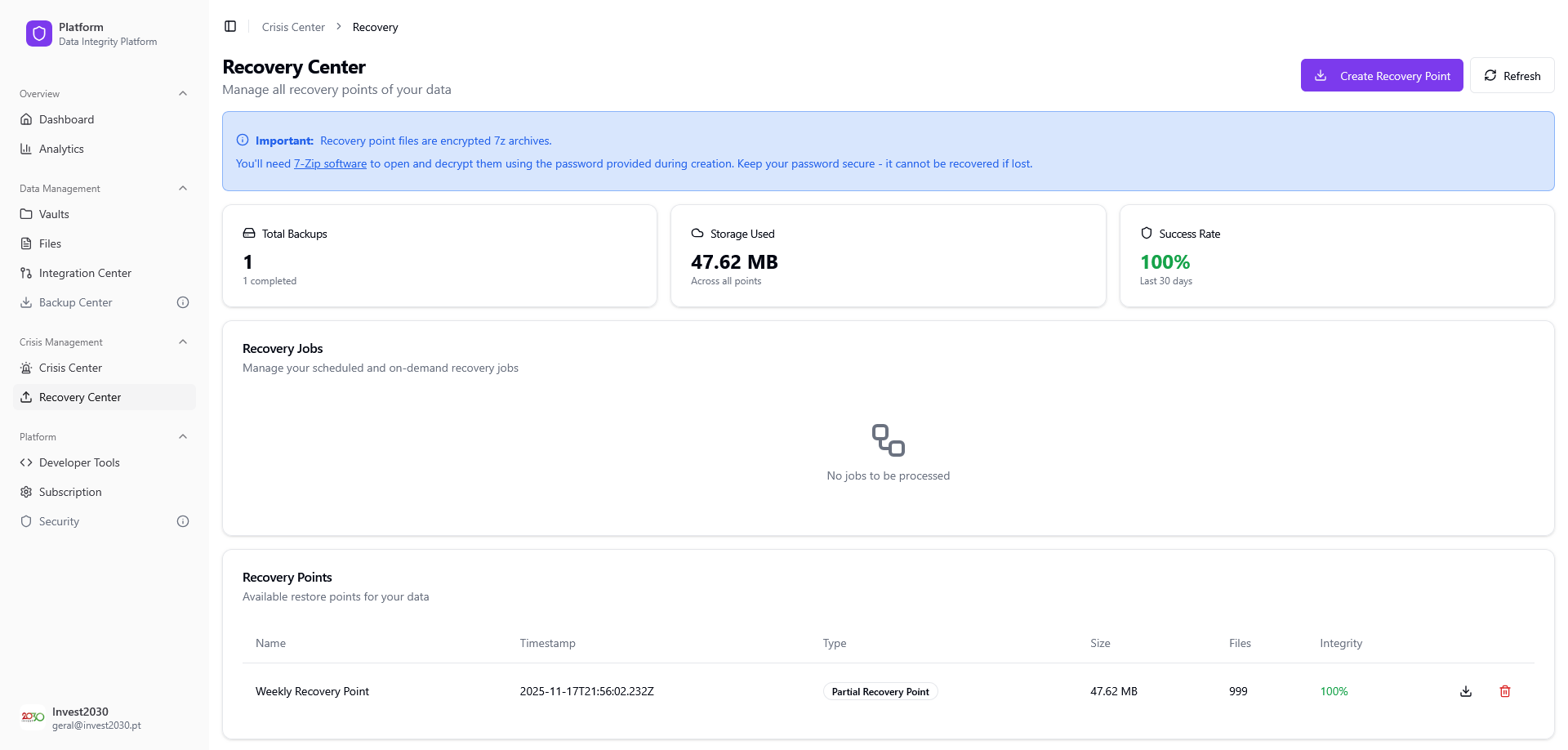Image resolution: width=1568 pixels, height=750 pixels.
Task: Open the Dashboard page
Action: point(66,119)
